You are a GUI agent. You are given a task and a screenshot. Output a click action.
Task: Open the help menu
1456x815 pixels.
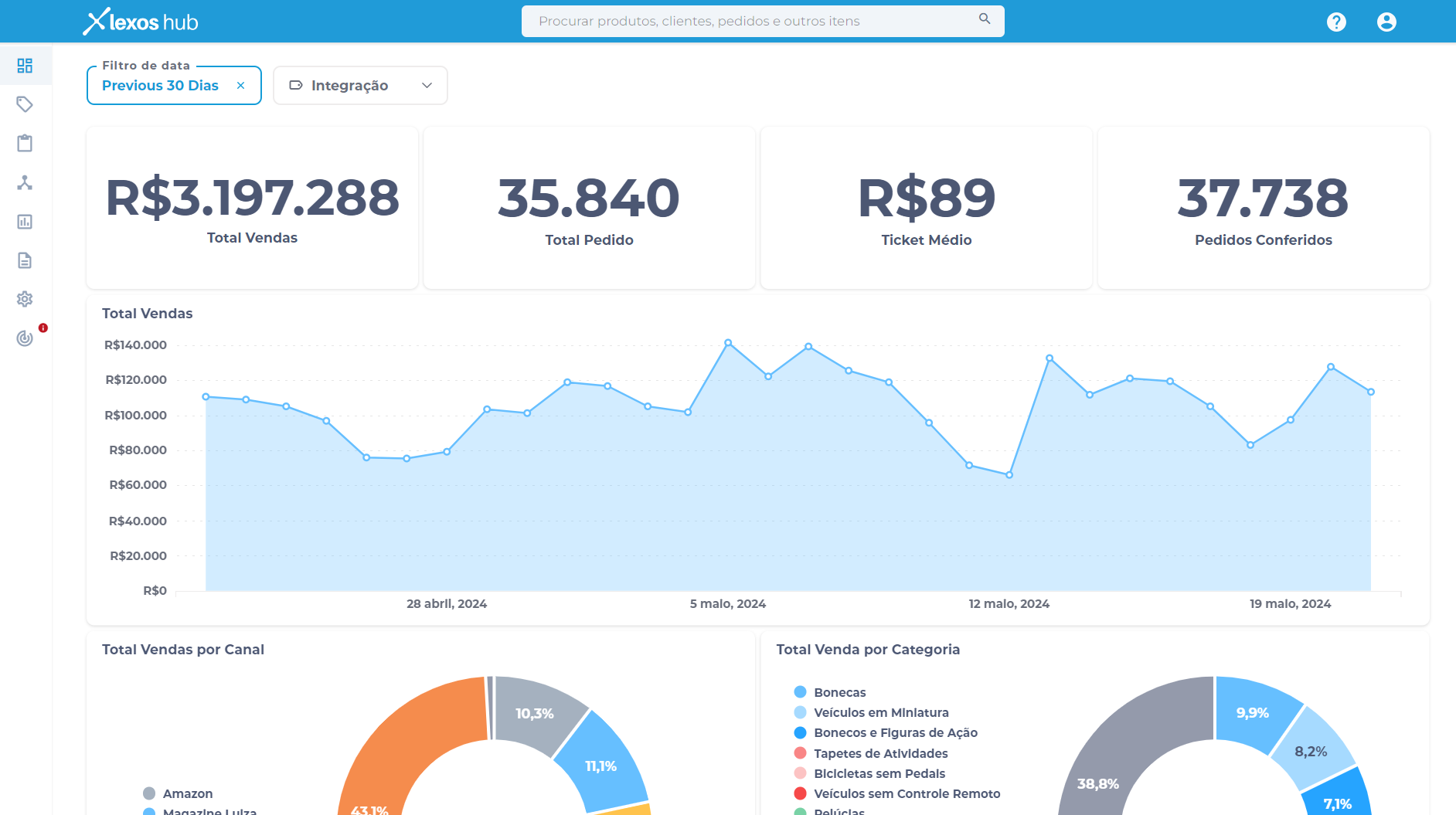[1336, 21]
